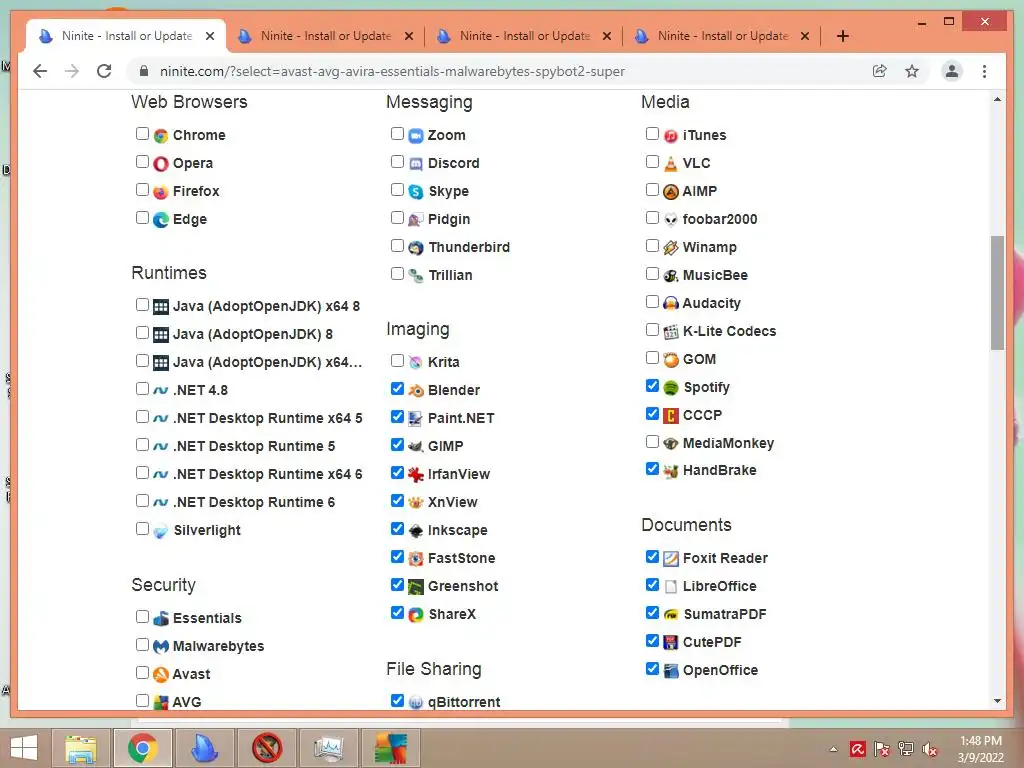
Task: Click the Edge logo icon
Action: click(161, 219)
